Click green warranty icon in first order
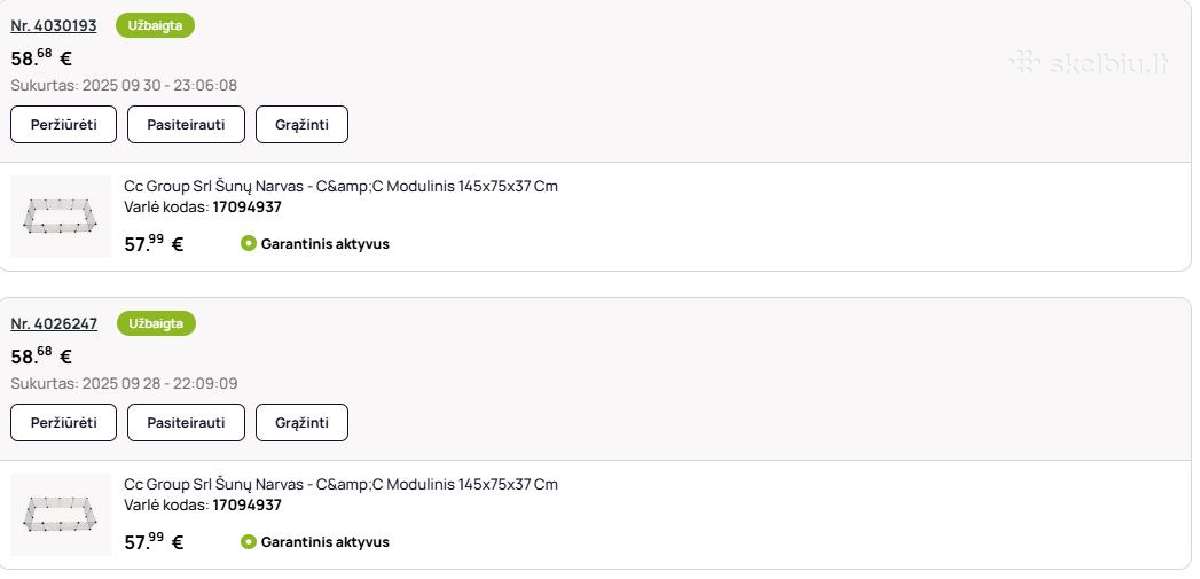Image resolution: width=1200 pixels, height=579 pixels. click(x=249, y=243)
